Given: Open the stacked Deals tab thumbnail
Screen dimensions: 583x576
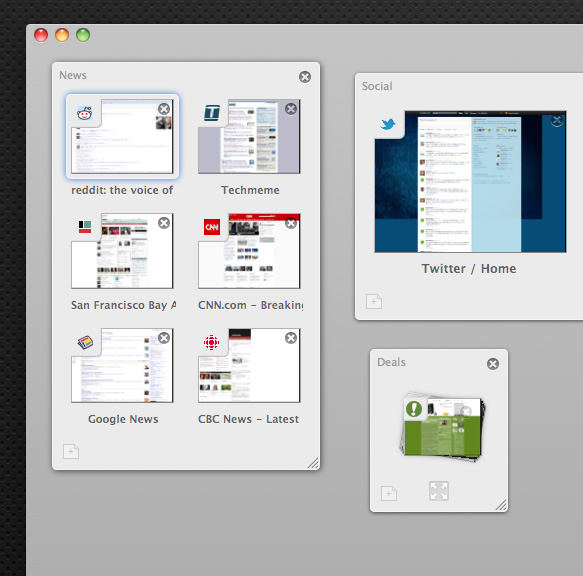Looking at the screenshot, I should pos(442,427).
